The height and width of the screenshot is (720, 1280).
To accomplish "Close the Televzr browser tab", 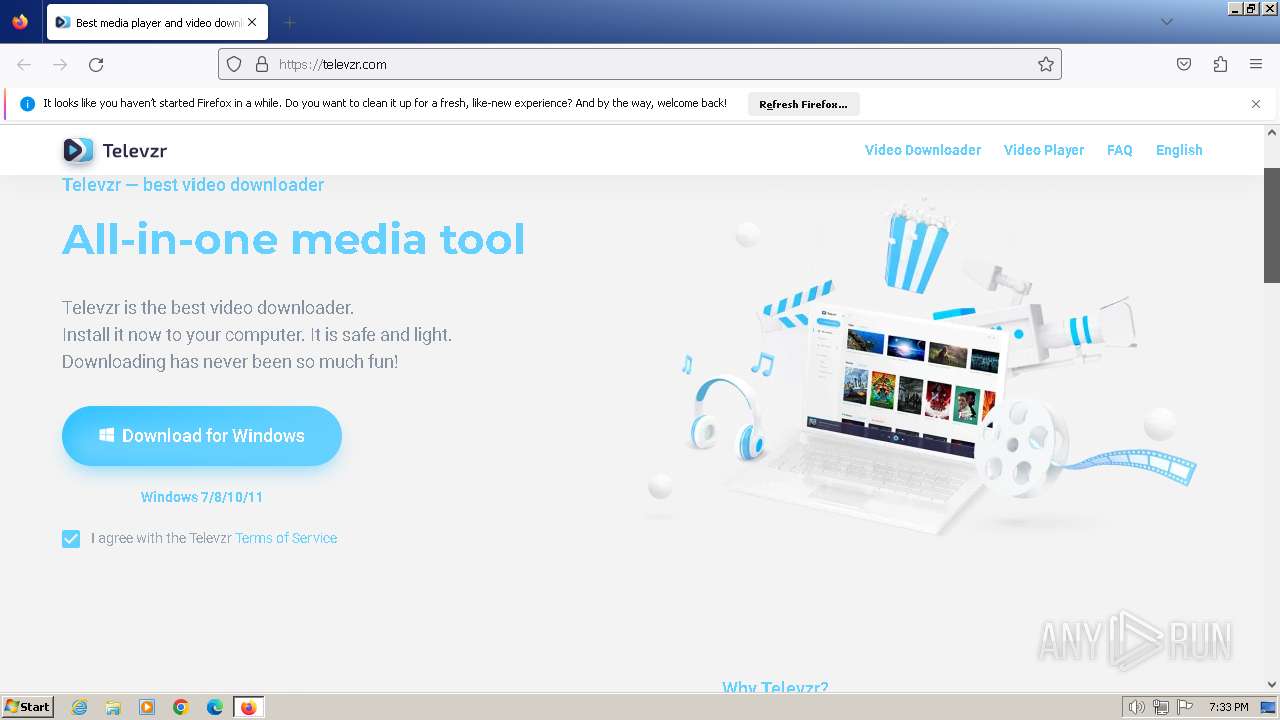I will pos(253,22).
